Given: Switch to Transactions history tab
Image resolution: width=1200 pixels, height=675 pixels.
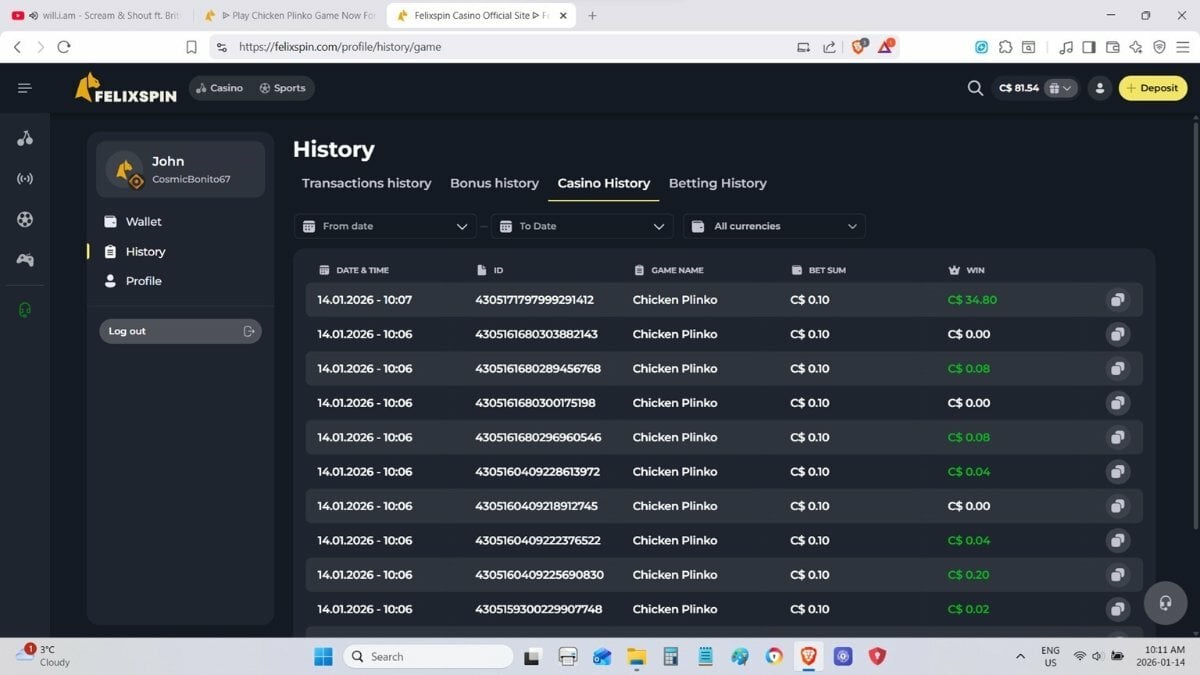Looking at the screenshot, I should (x=366, y=183).
